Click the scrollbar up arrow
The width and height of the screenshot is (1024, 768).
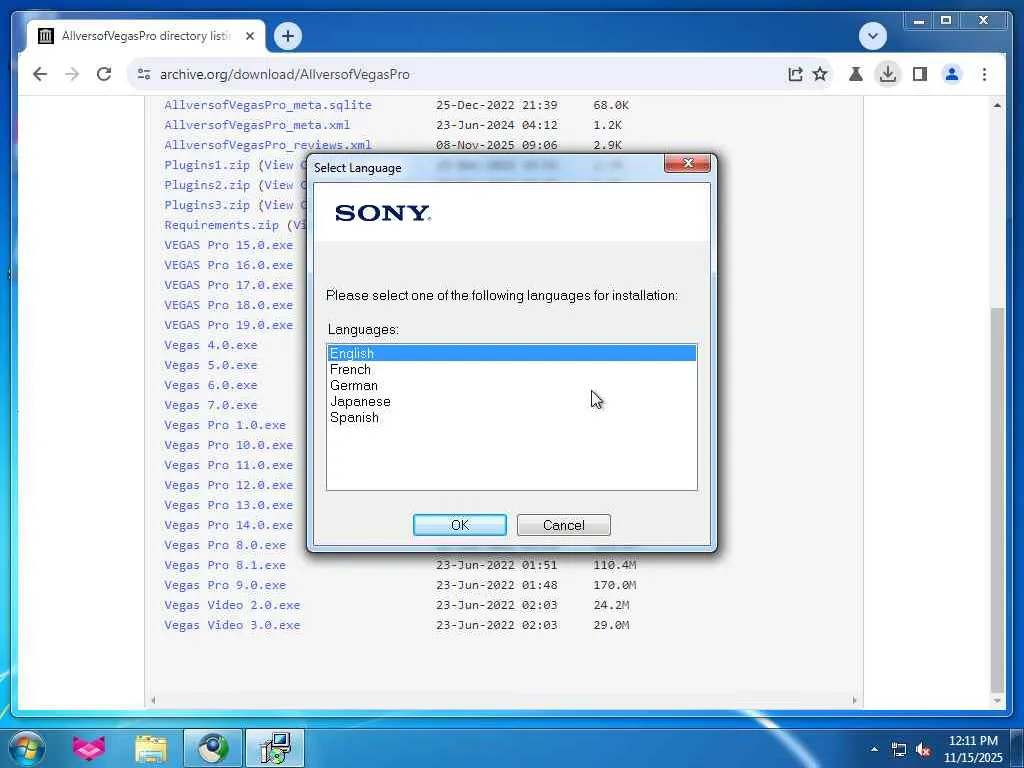997,105
